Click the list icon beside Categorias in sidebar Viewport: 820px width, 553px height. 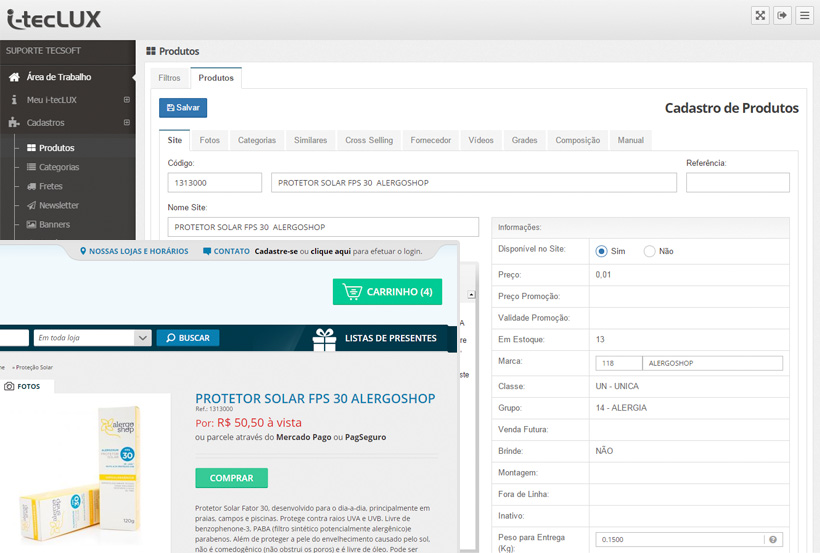31,167
